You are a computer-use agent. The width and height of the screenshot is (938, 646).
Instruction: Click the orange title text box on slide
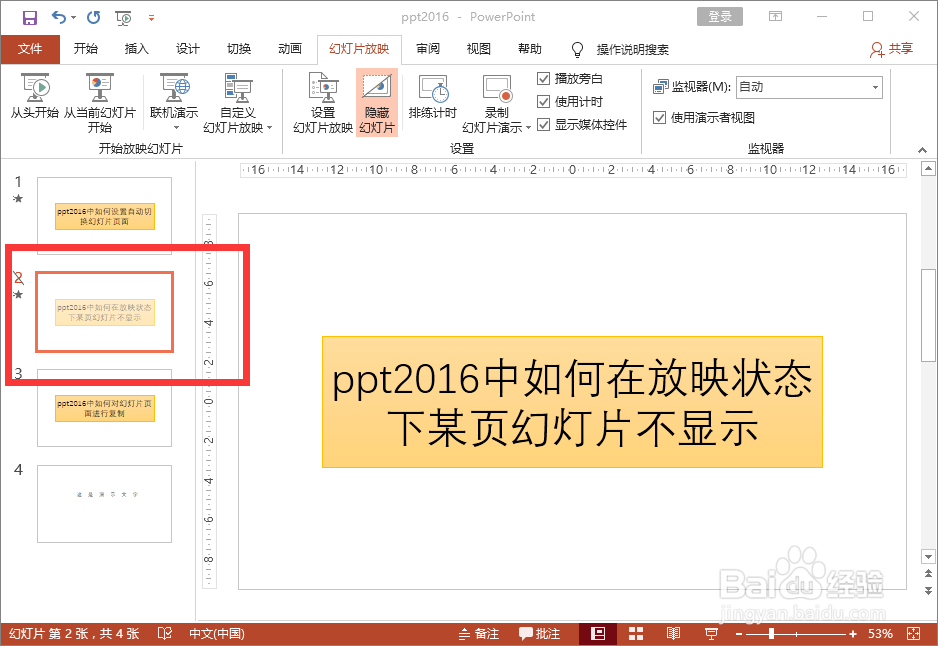tap(572, 402)
